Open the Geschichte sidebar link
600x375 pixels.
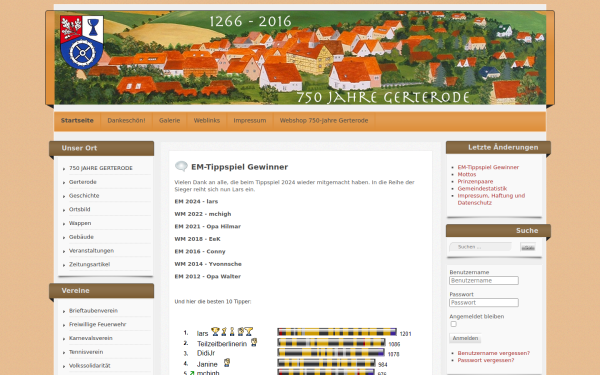click(84, 196)
